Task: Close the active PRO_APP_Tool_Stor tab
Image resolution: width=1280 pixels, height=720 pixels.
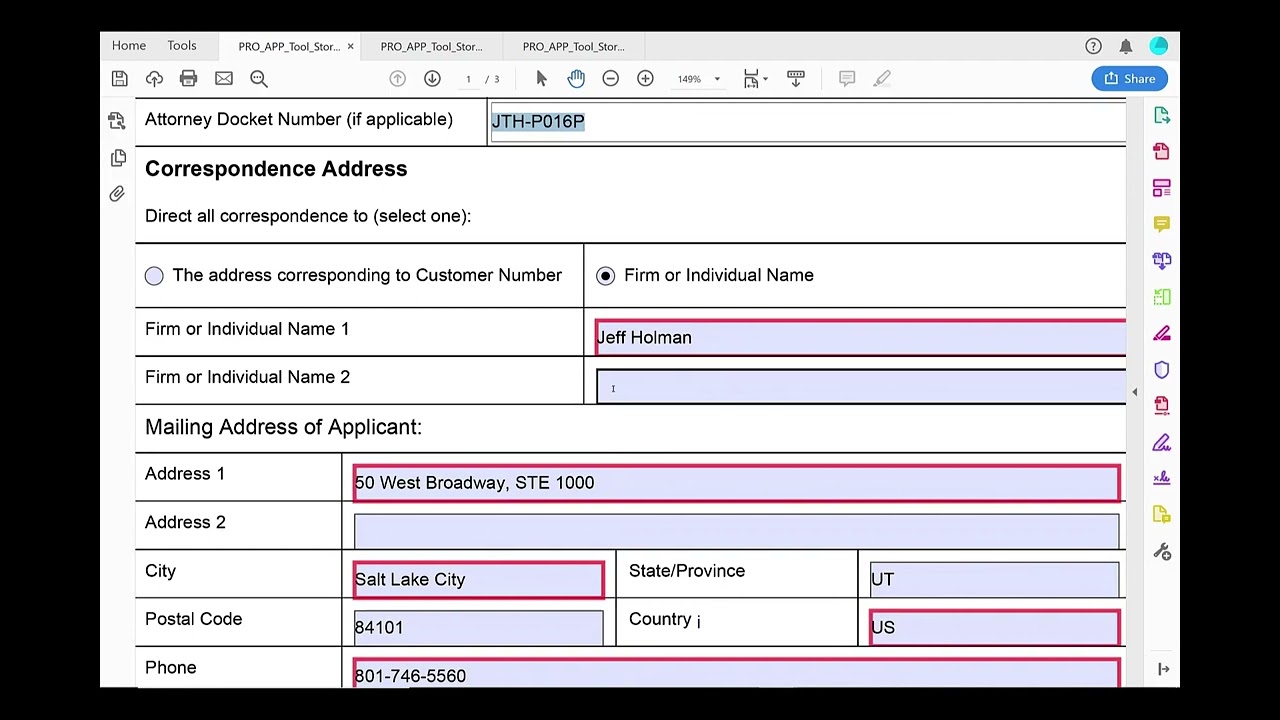Action: 350,47
